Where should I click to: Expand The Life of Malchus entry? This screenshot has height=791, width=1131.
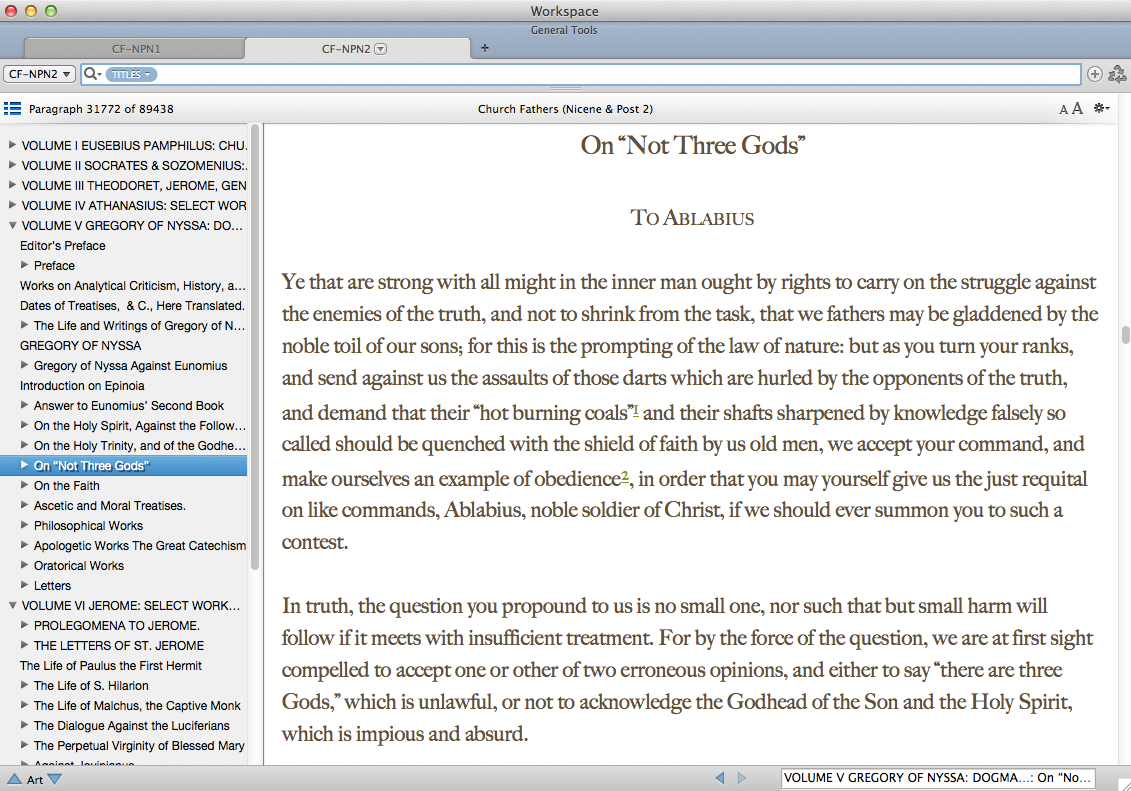[25, 705]
